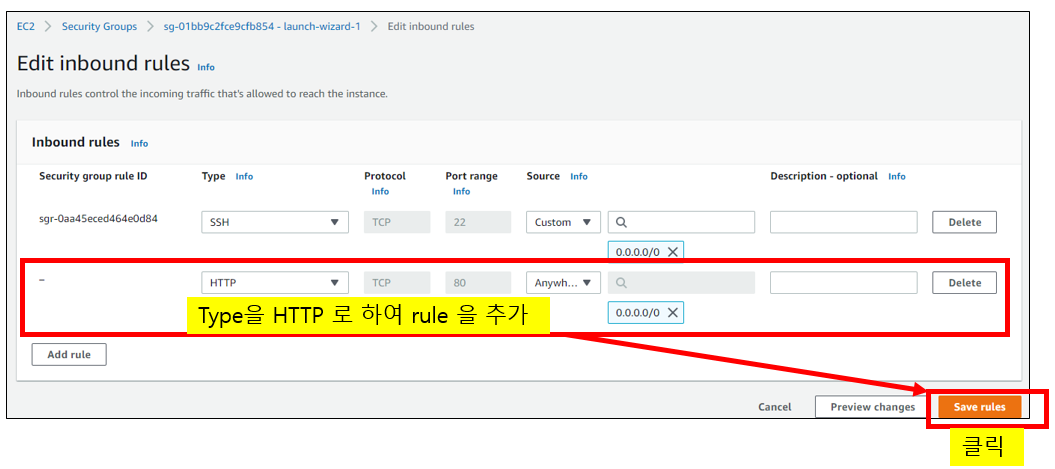
Task: Click the Preview changes button
Action: (872, 407)
